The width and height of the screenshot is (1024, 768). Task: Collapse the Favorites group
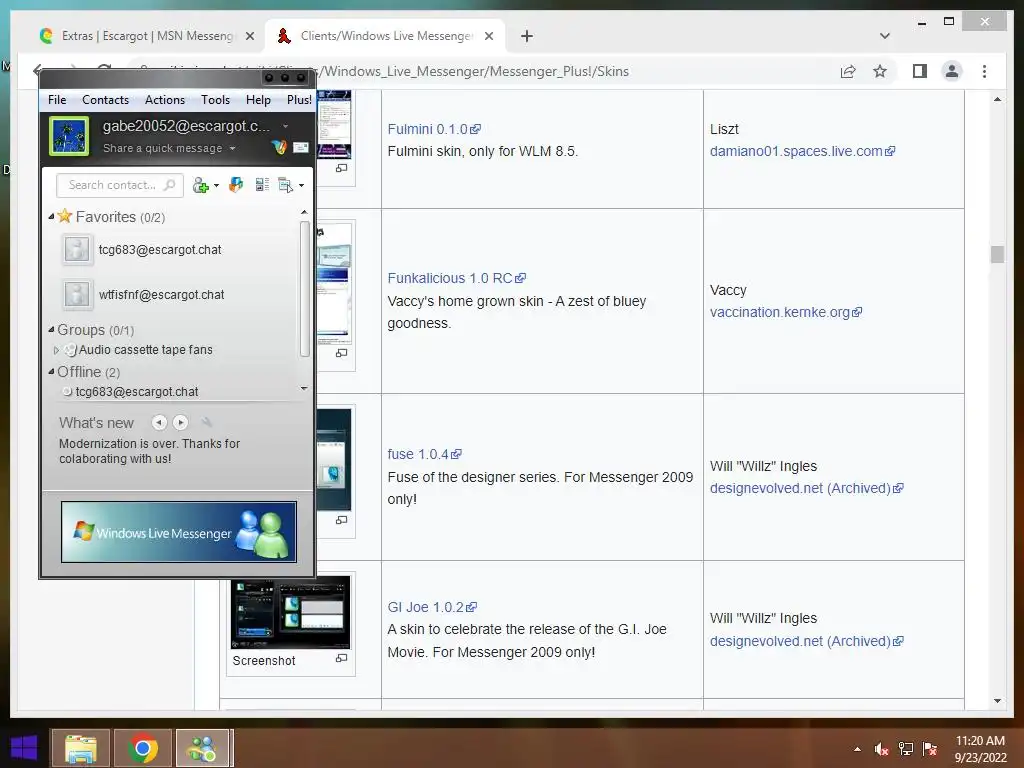pos(52,216)
